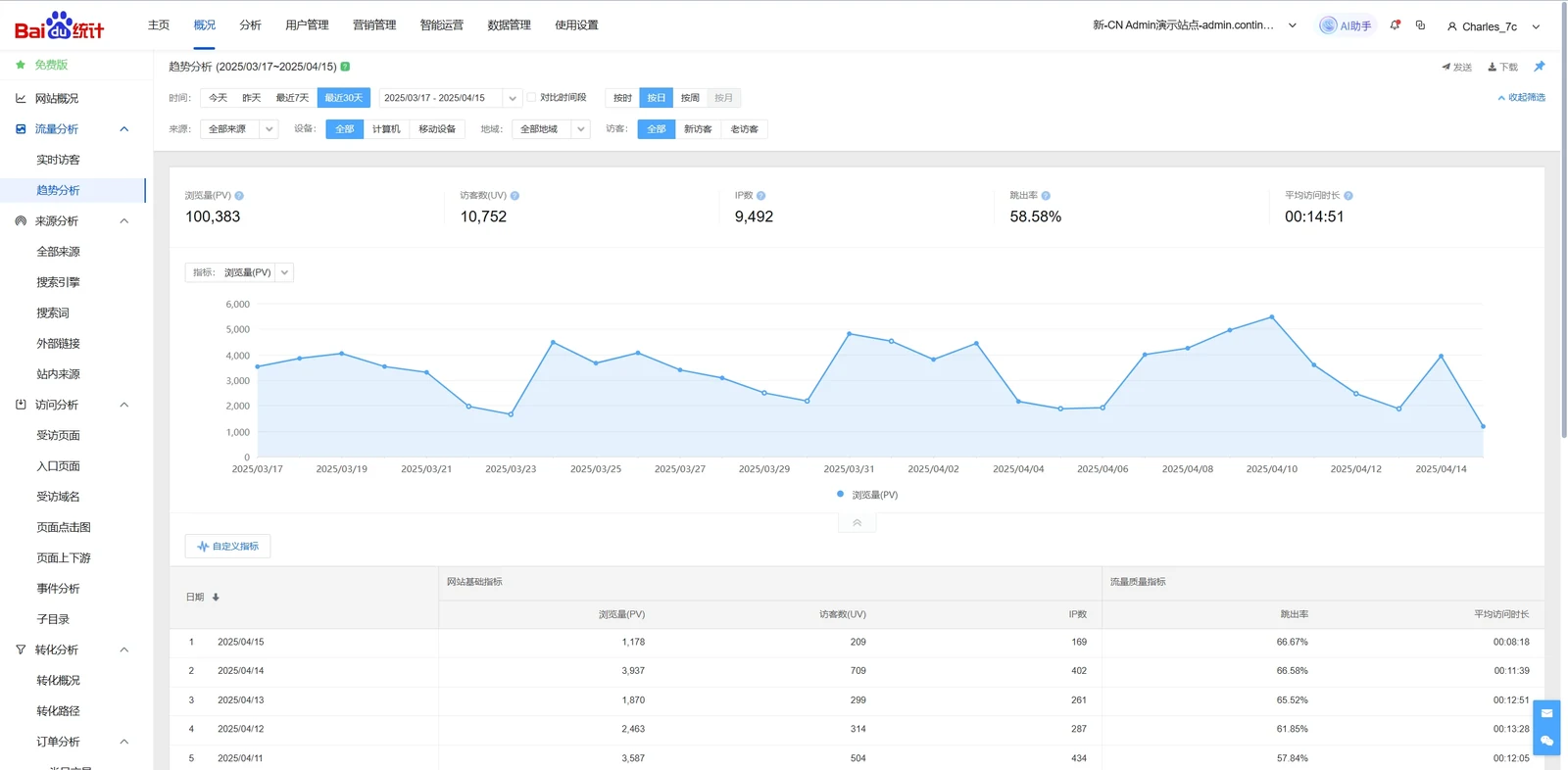Click the 下载 download button
Viewport: 1568px width, 770px height.
point(1502,67)
